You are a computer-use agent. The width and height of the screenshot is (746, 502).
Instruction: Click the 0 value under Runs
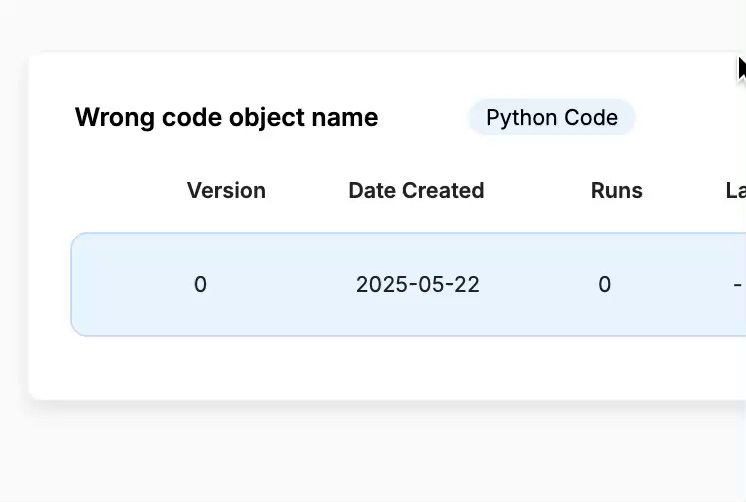point(605,285)
